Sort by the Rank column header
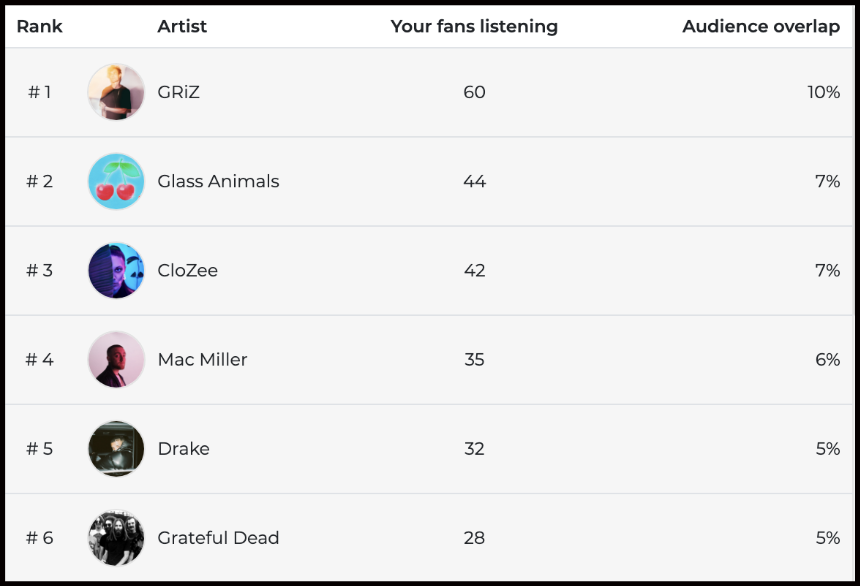The height and width of the screenshot is (586, 860). click(x=39, y=26)
